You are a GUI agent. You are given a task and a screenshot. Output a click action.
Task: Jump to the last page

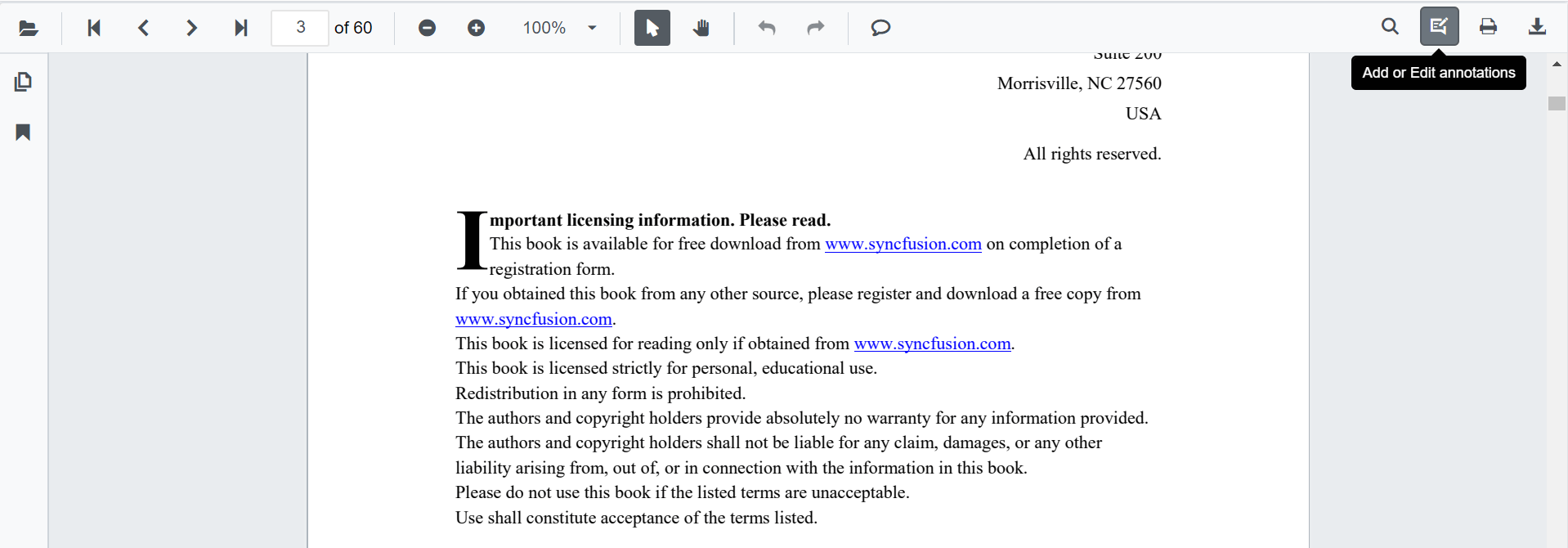[240, 28]
